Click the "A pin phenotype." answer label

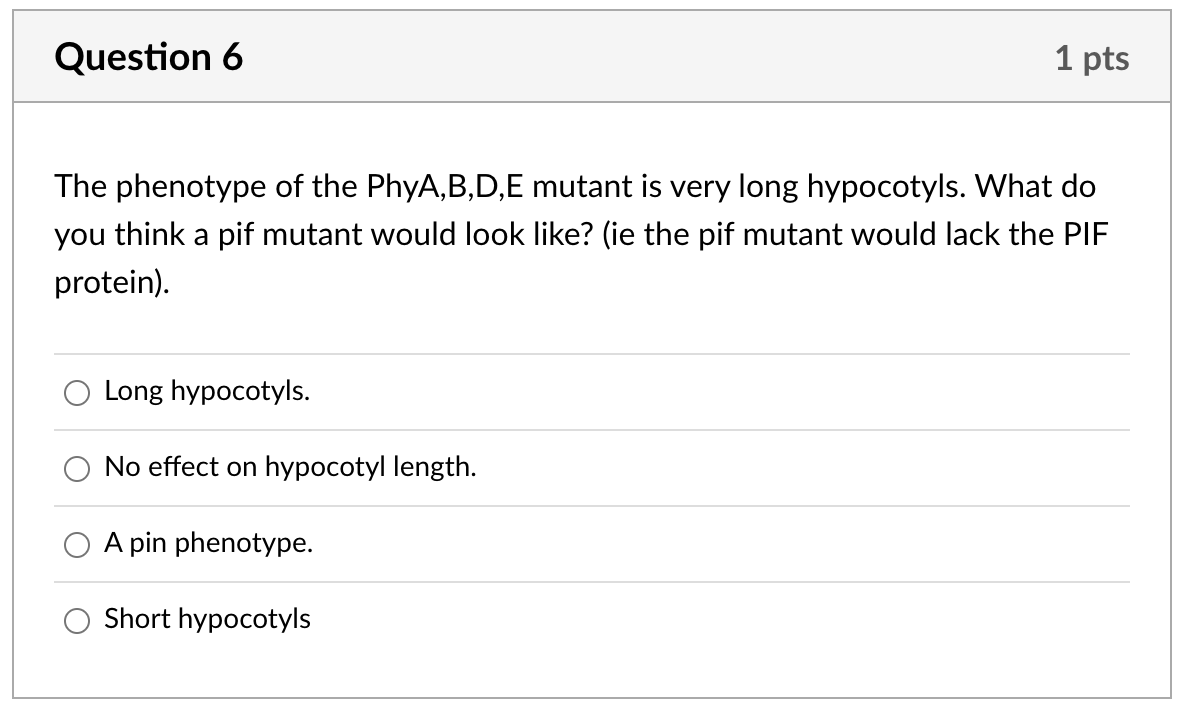click(208, 544)
